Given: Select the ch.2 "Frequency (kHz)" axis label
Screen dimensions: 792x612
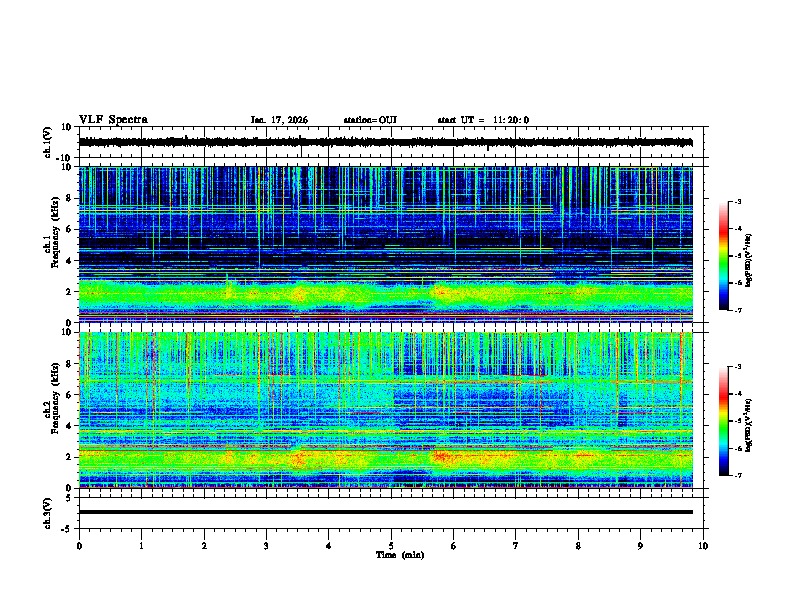Looking at the screenshot, I should click(x=55, y=398).
